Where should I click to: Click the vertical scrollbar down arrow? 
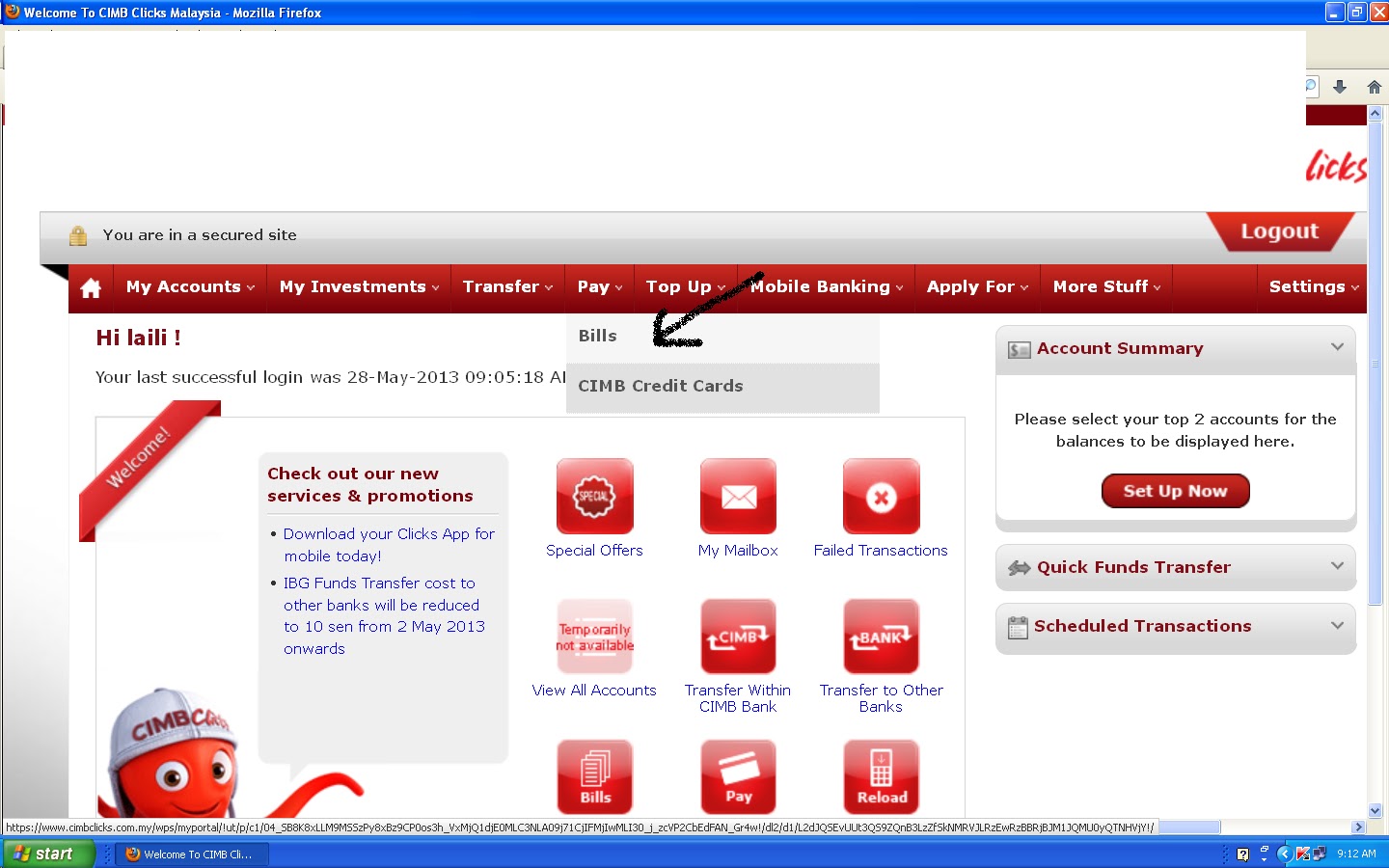[x=1375, y=811]
